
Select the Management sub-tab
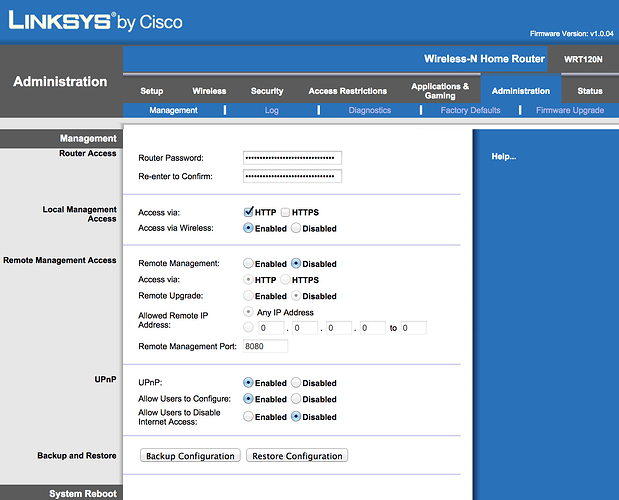[173, 110]
